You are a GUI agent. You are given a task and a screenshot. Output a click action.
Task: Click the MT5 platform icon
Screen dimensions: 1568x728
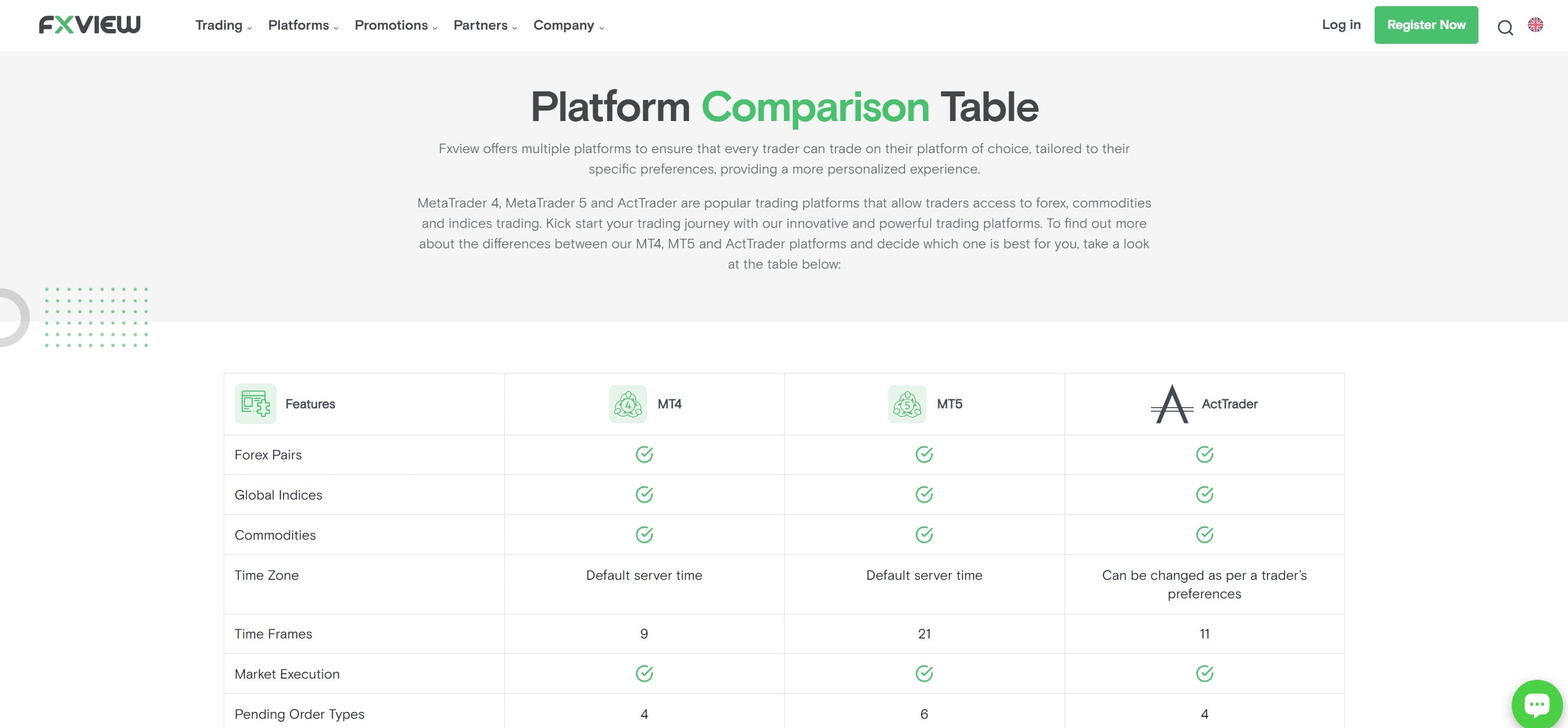click(907, 404)
